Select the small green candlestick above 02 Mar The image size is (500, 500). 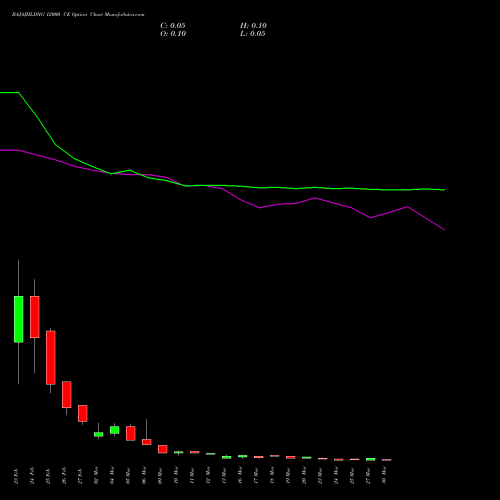tap(99, 434)
